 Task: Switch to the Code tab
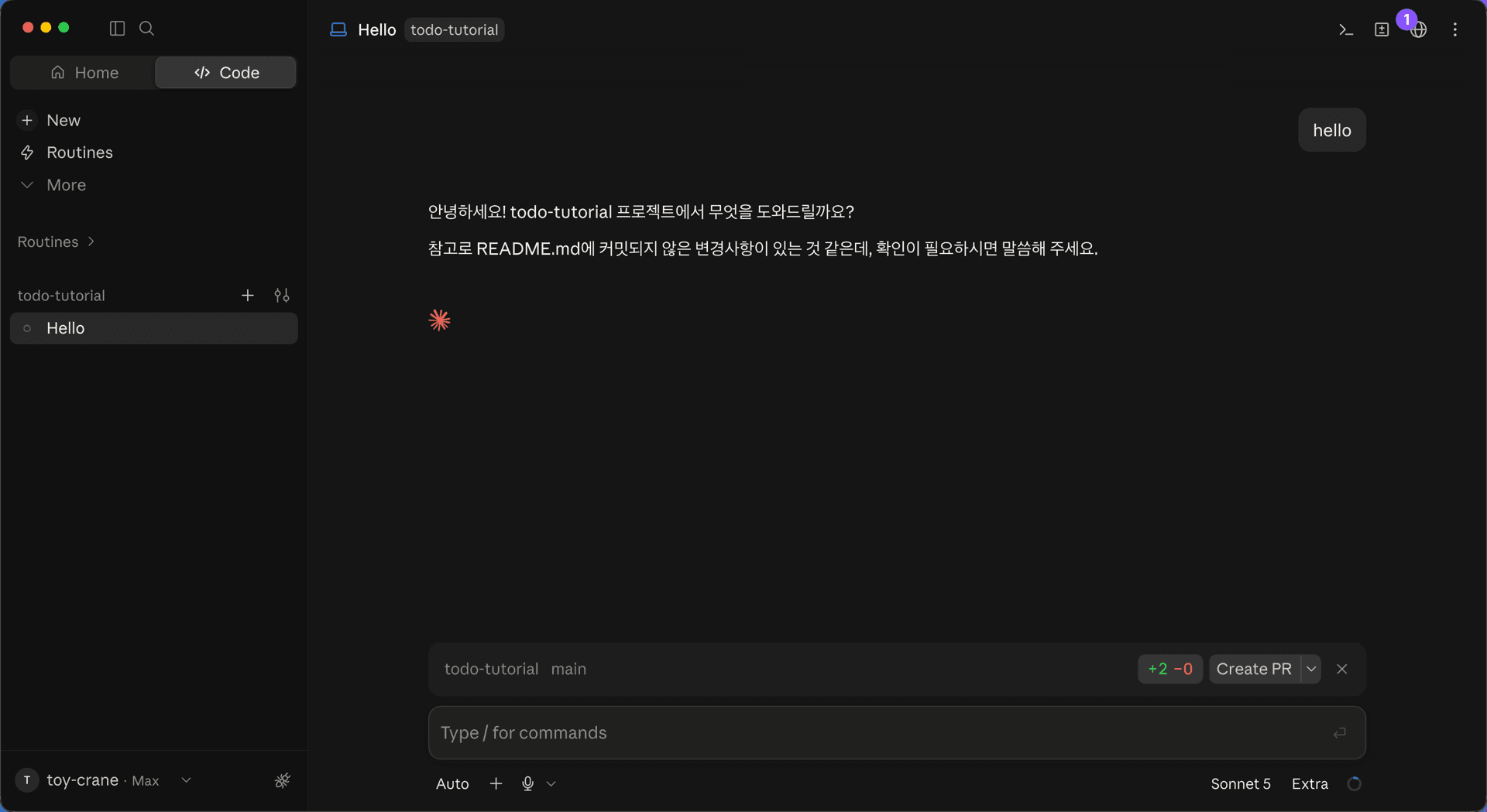point(226,73)
